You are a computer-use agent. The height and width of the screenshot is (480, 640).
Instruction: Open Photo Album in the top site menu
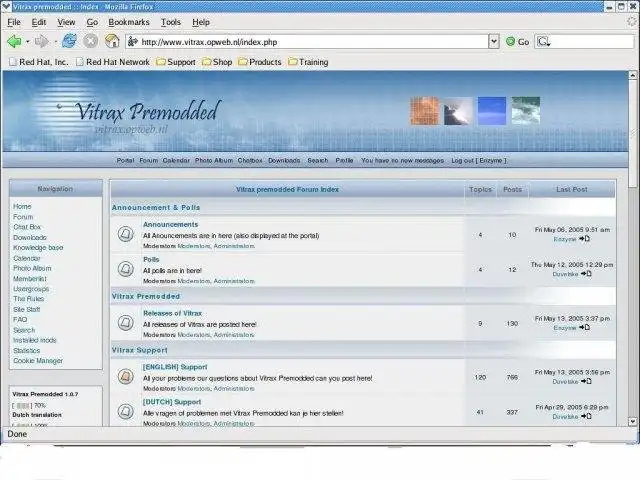[x=214, y=160]
